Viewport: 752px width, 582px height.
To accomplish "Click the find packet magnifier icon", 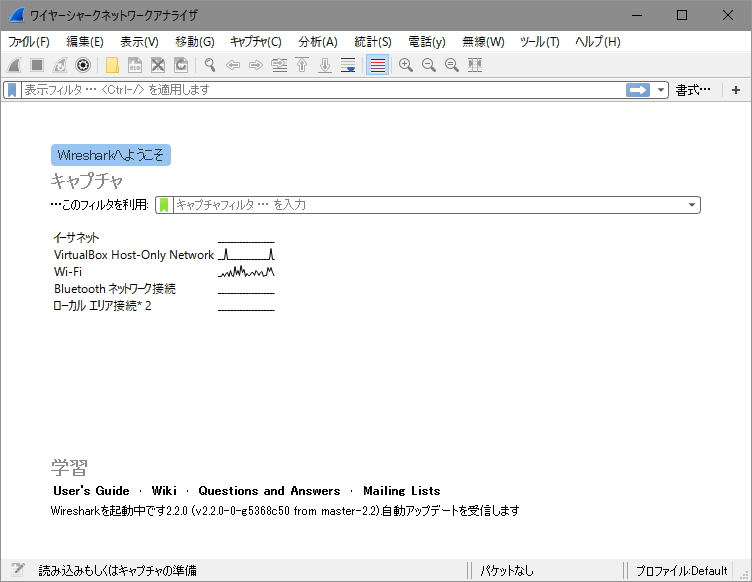I will (x=210, y=65).
